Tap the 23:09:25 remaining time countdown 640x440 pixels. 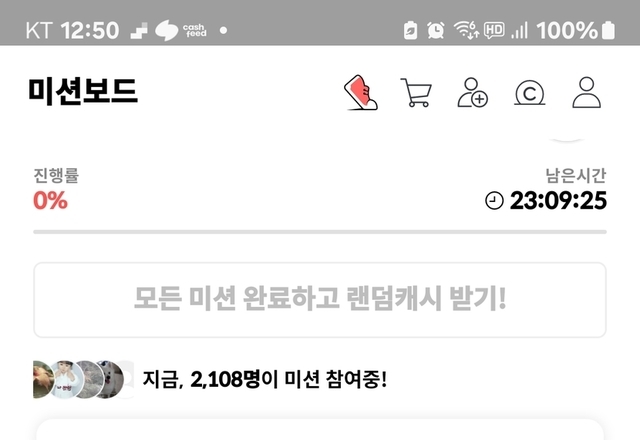(558, 200)
